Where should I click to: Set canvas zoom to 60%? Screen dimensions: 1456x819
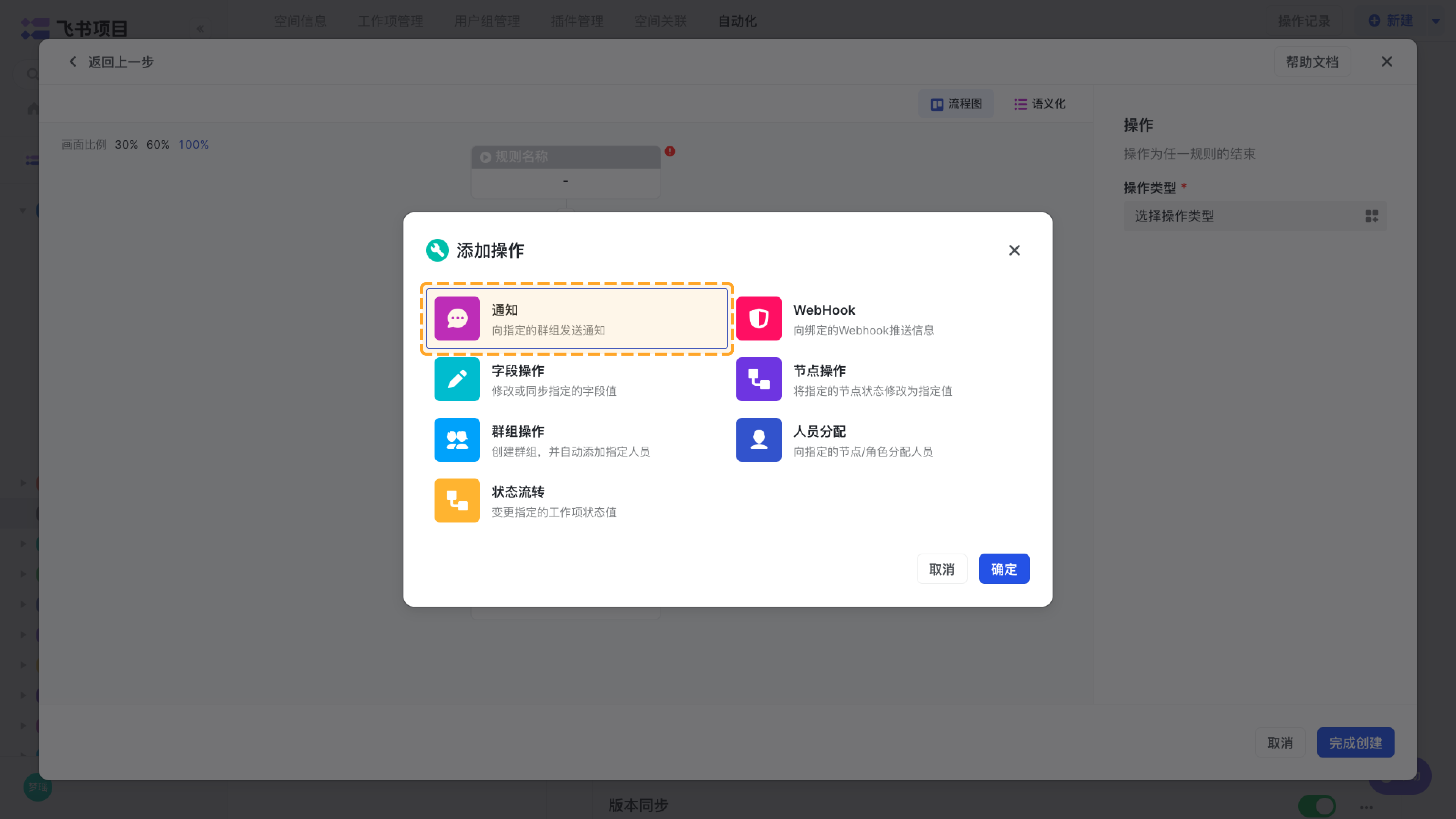(x=158, y=145)
